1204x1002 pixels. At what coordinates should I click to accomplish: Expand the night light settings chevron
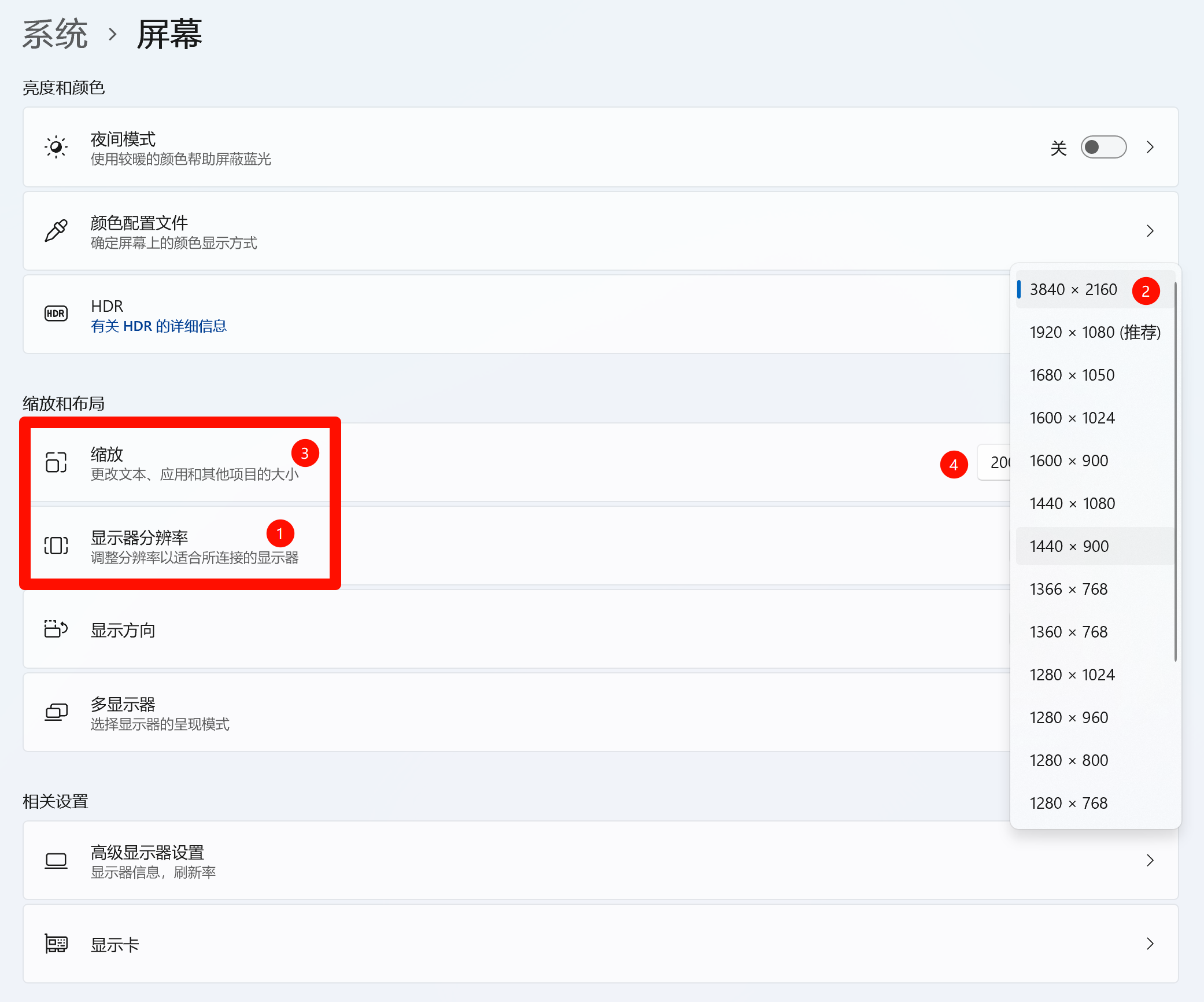click(1150, 148)
